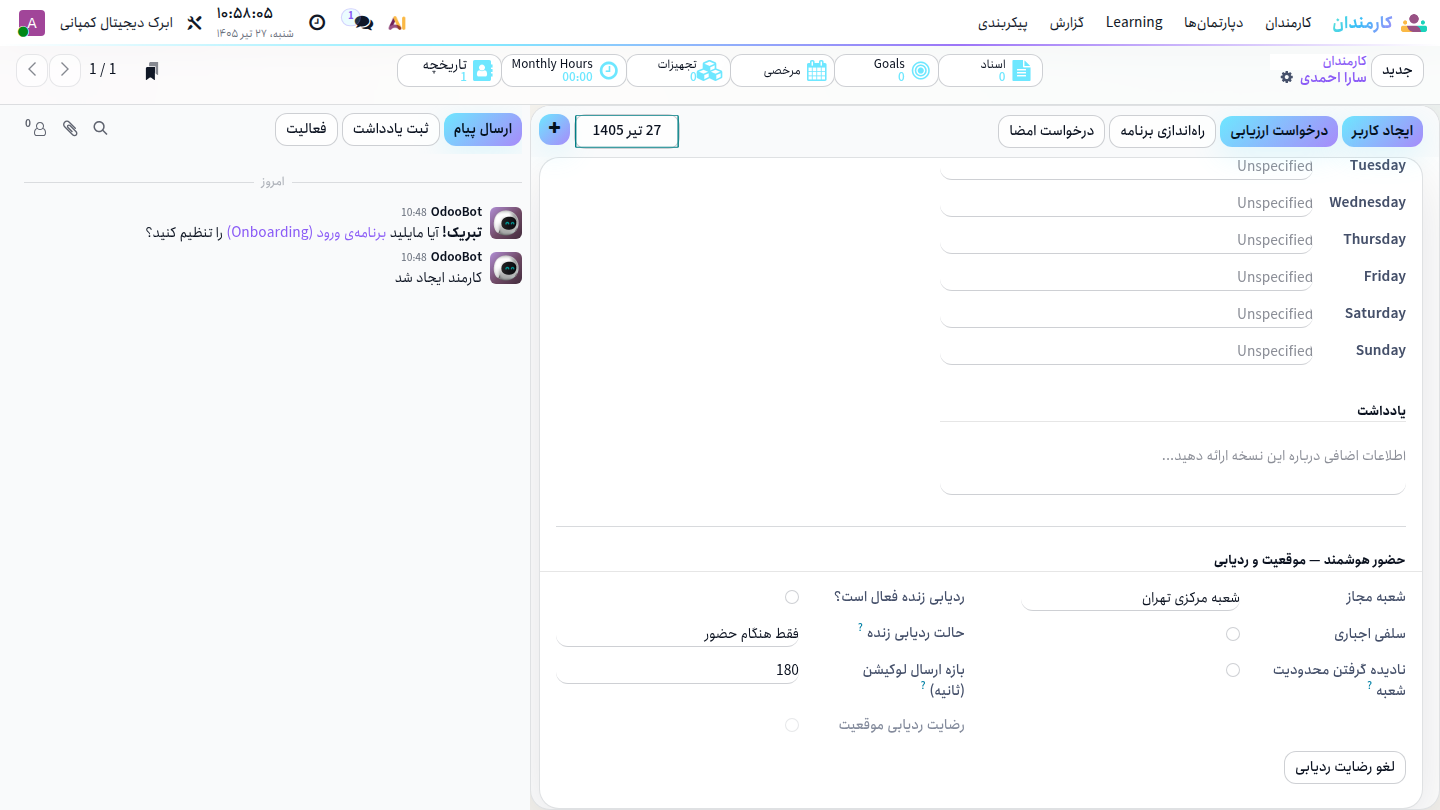Click help mark beside حالت ردیابی زنده

pos(860,627)
